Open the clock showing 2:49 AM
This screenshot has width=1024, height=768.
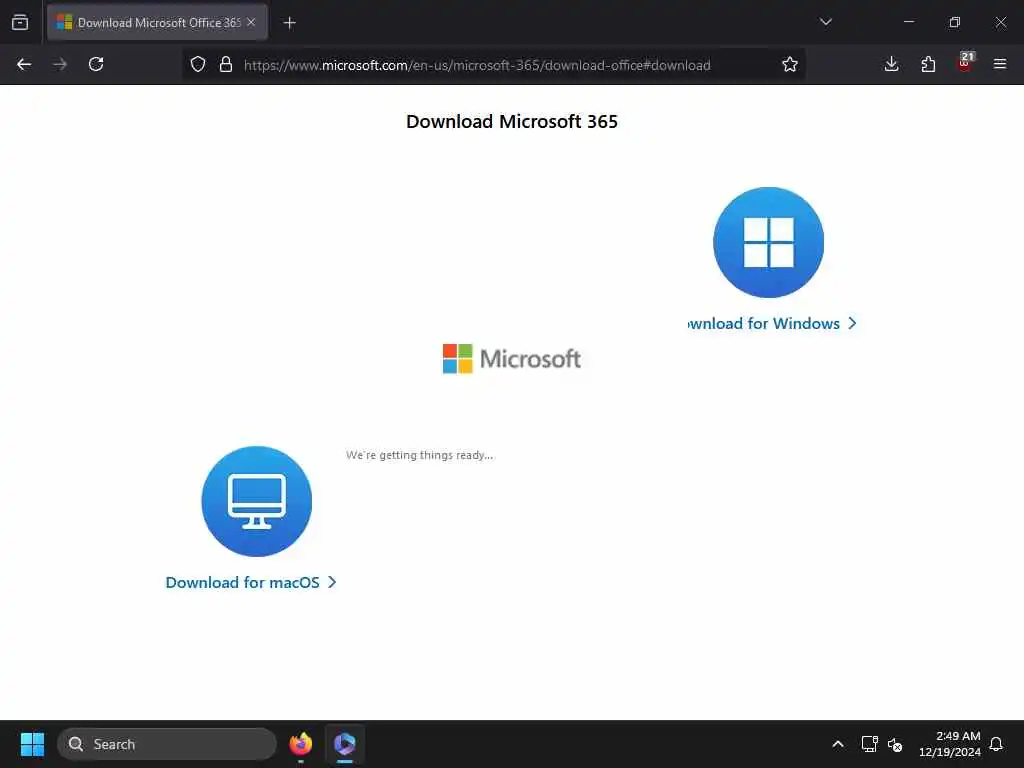(x=950, y=744)
